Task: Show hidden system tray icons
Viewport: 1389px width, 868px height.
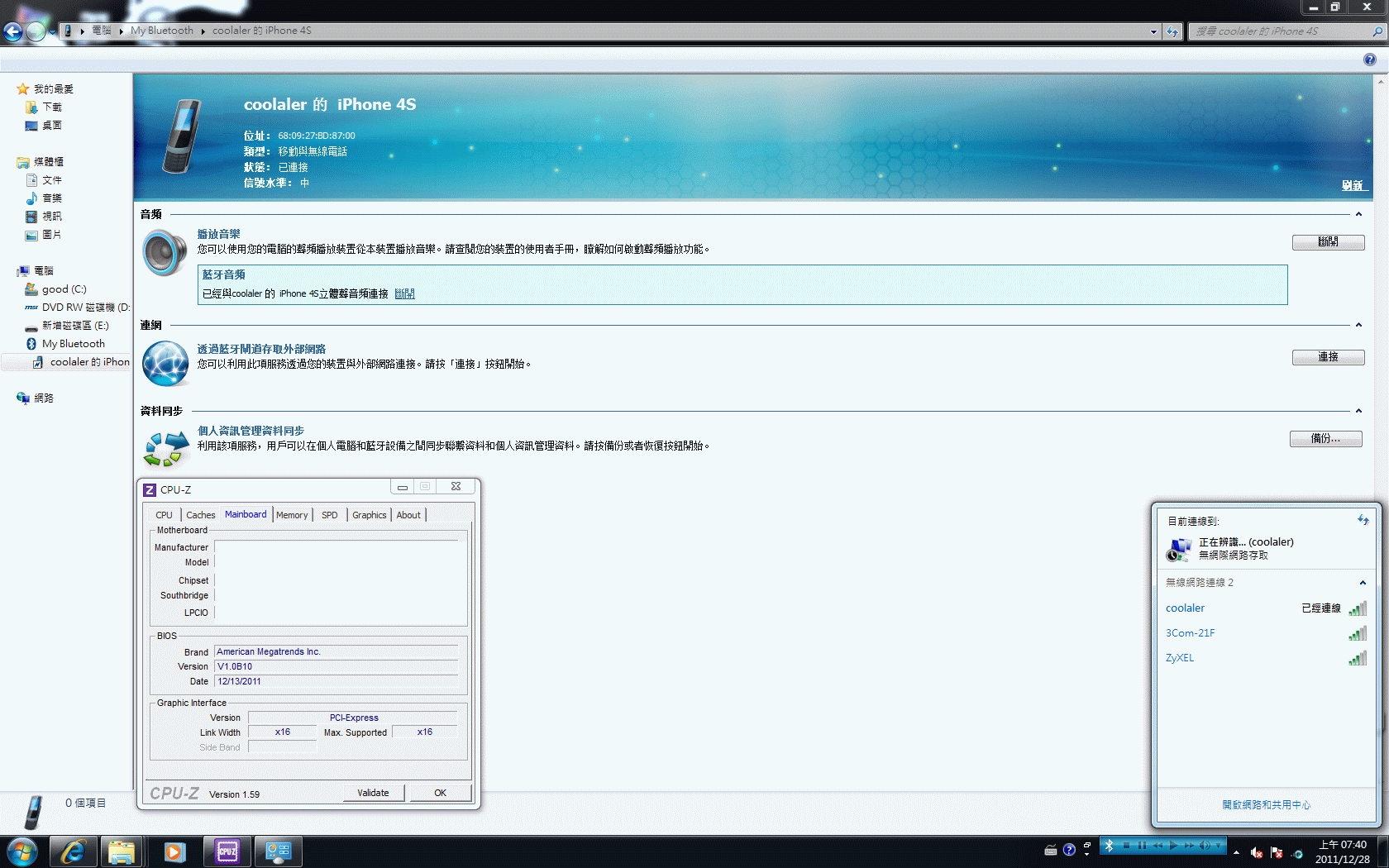Action: click(x=1236, y=852)
